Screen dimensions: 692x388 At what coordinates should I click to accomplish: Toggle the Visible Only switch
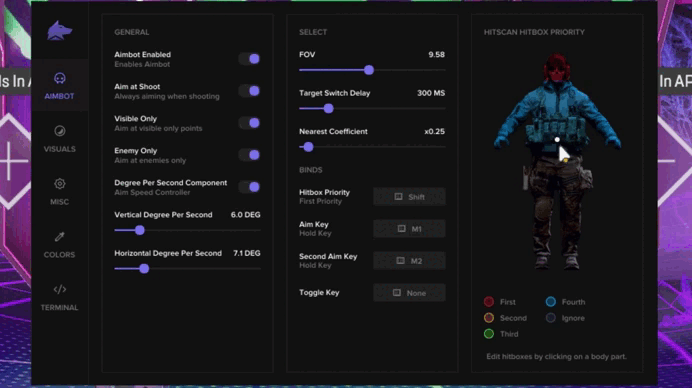(x=249, y=123)
